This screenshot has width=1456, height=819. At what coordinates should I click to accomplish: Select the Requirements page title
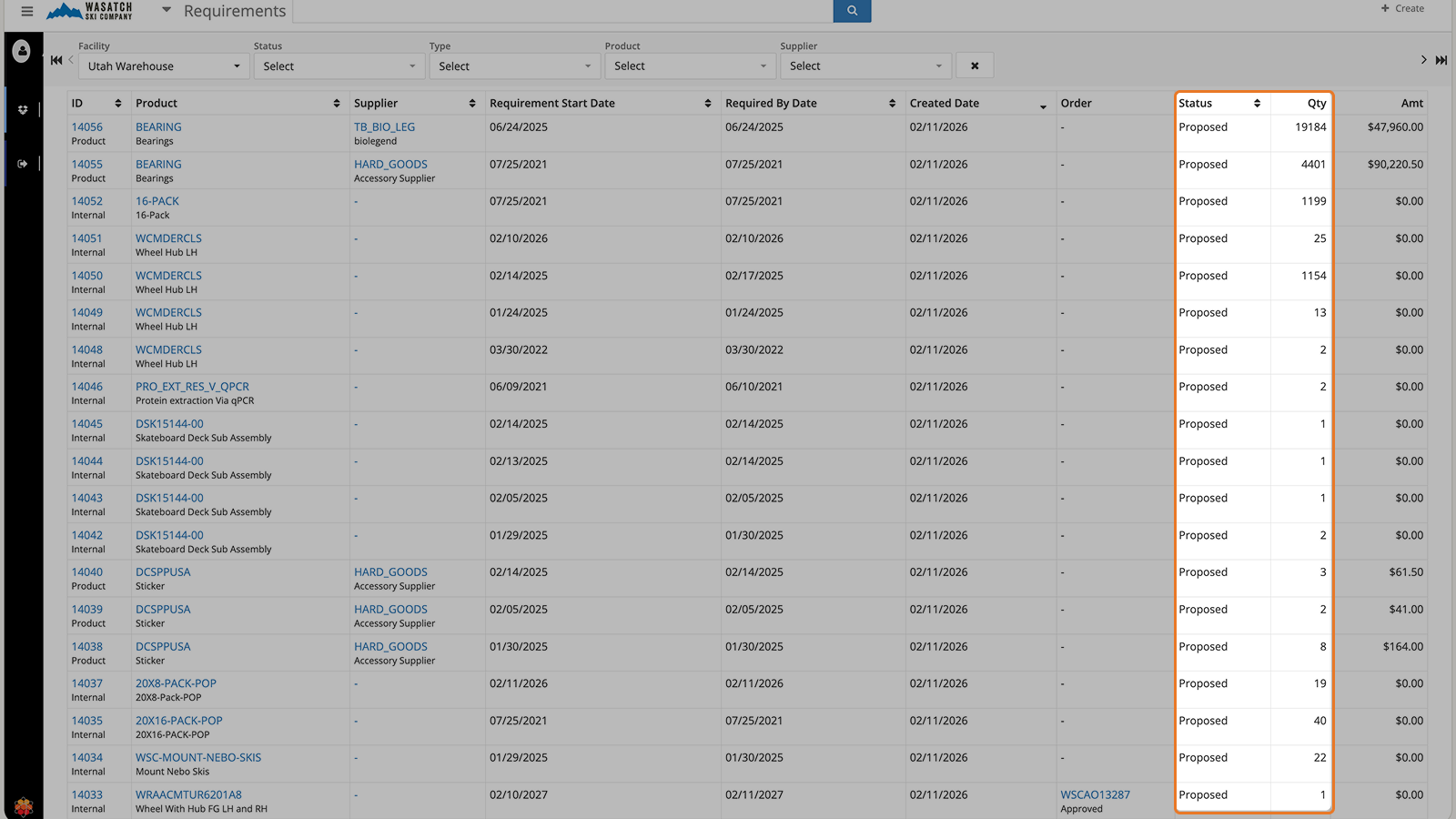(233, 11)
